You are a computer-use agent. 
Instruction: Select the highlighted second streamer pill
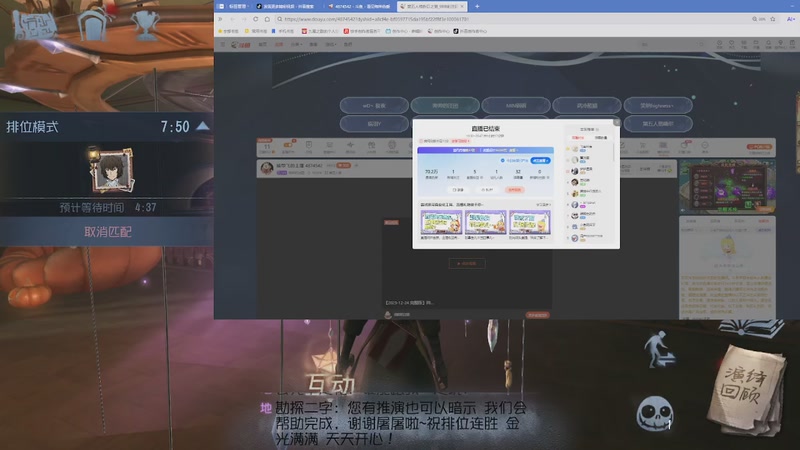445,106
